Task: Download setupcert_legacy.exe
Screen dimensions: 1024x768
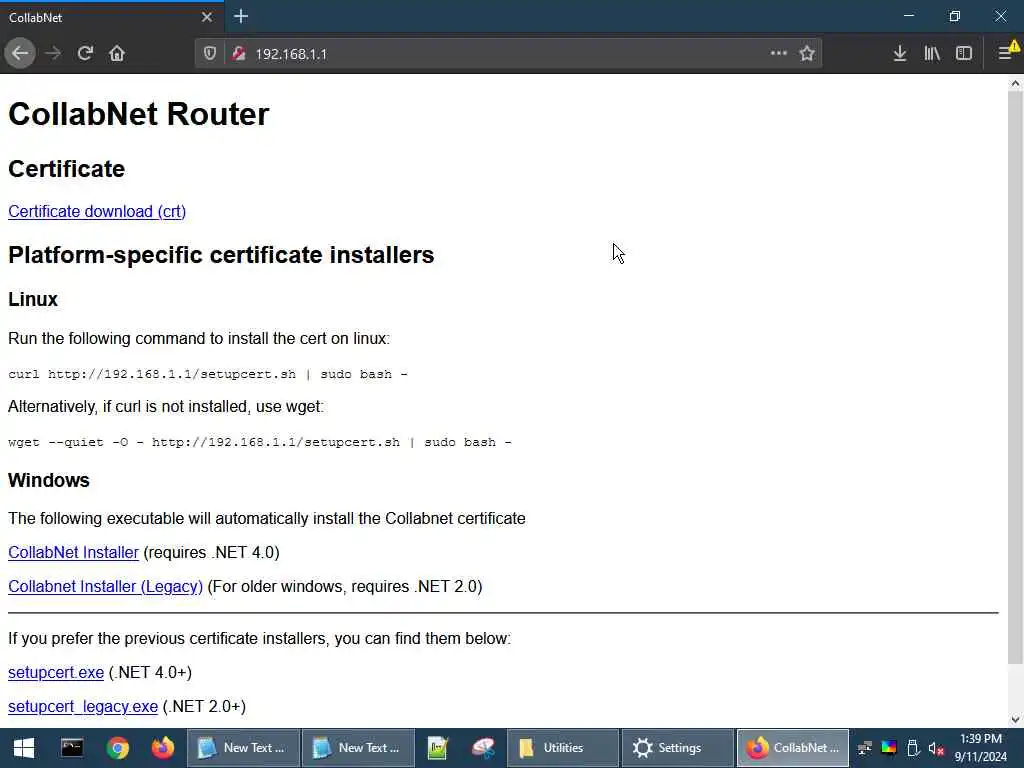Action: coord(83,707)
